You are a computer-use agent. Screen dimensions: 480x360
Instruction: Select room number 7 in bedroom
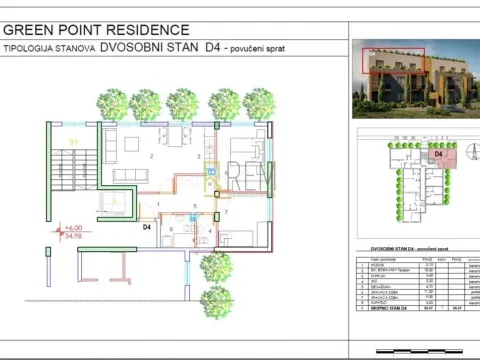pyautogui.click(x=227, y=212)
